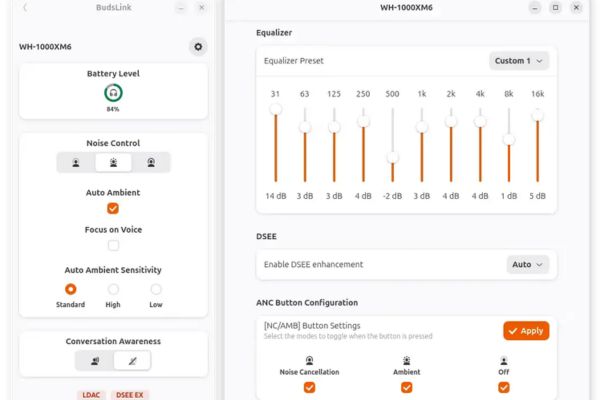The height and width of the screenshot is (400, 600).
Task: Click the 125 Hz equalizer slider
Action: [334, 145]
